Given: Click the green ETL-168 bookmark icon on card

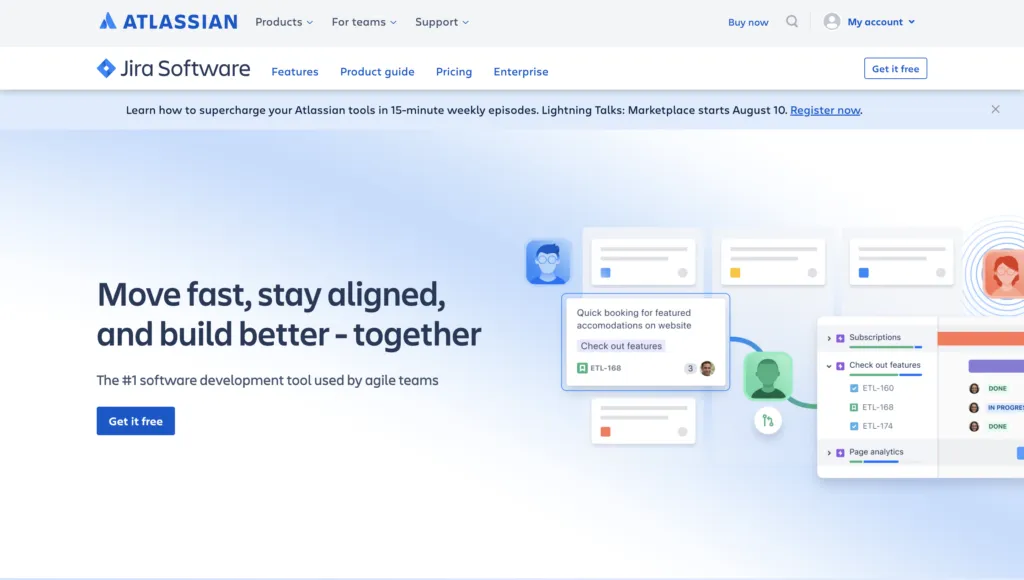Looking at the screenshot, I should click(582, 368).
